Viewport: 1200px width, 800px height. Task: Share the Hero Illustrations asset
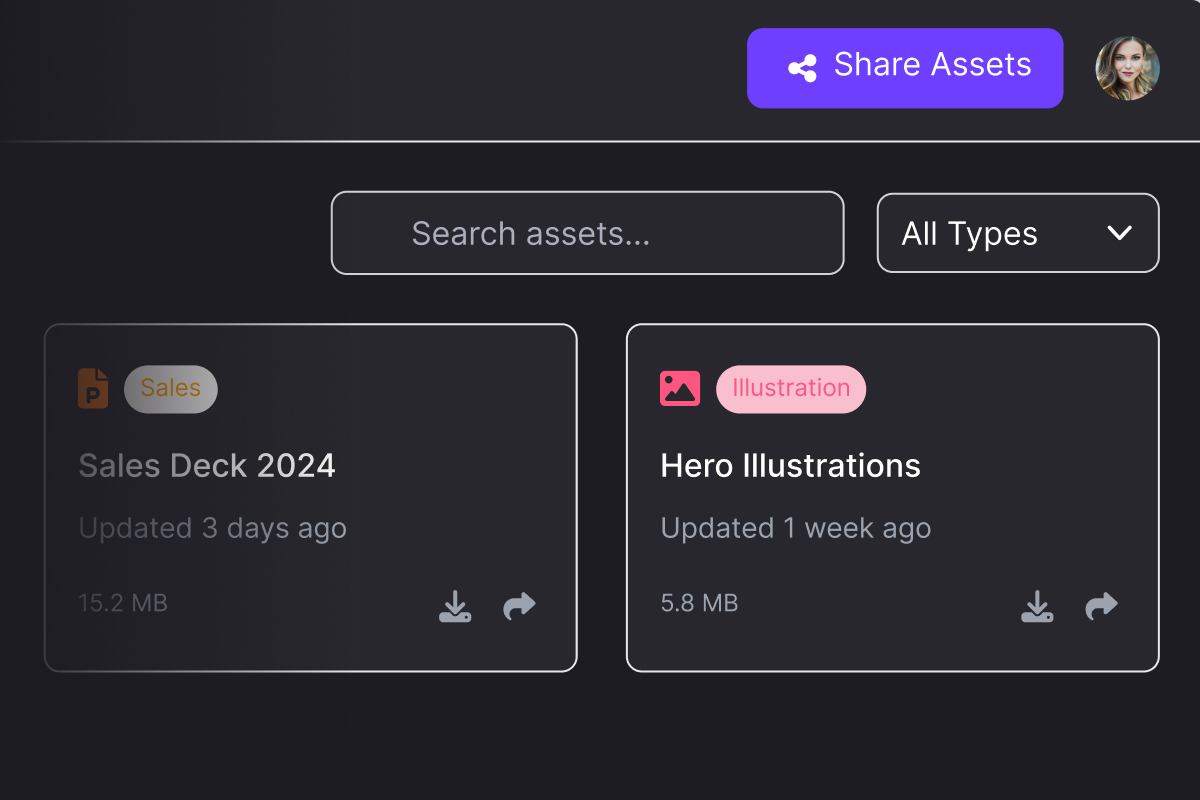point(1101,606)
